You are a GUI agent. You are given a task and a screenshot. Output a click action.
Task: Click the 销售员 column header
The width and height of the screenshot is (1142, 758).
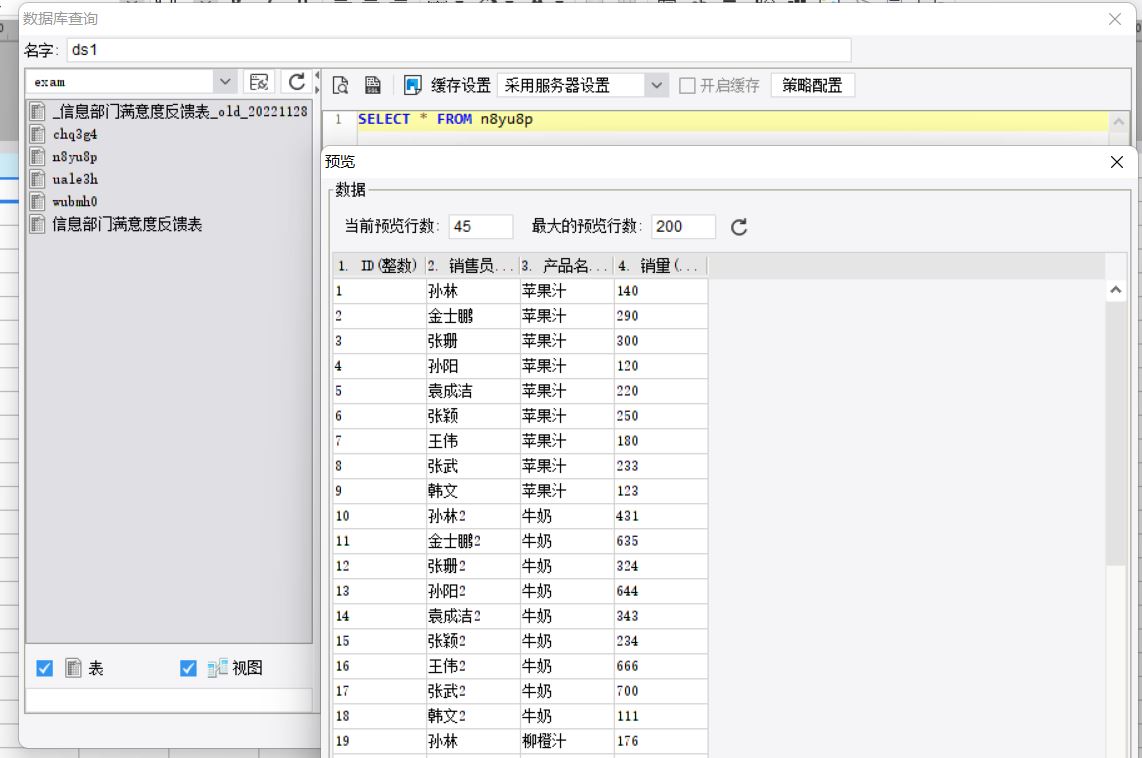(x=469, y=266)
